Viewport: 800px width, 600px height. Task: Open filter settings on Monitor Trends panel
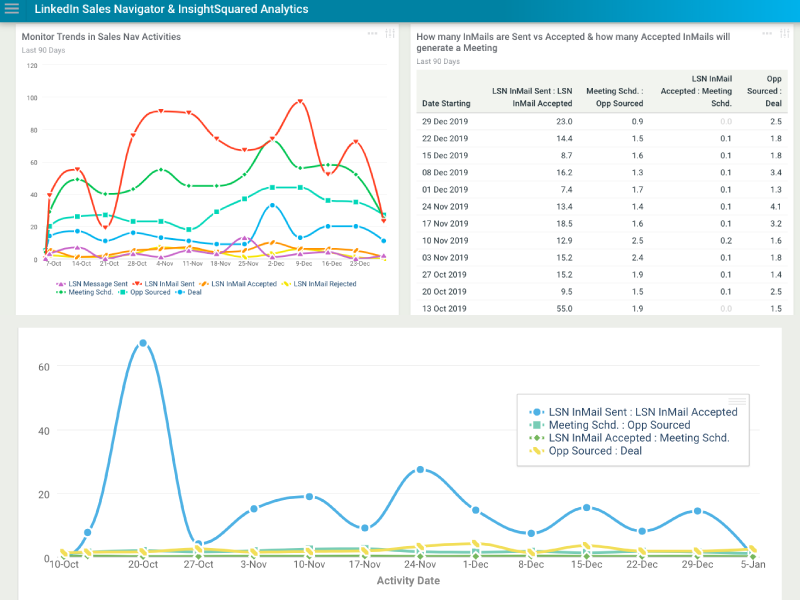[x=389, y=33]
